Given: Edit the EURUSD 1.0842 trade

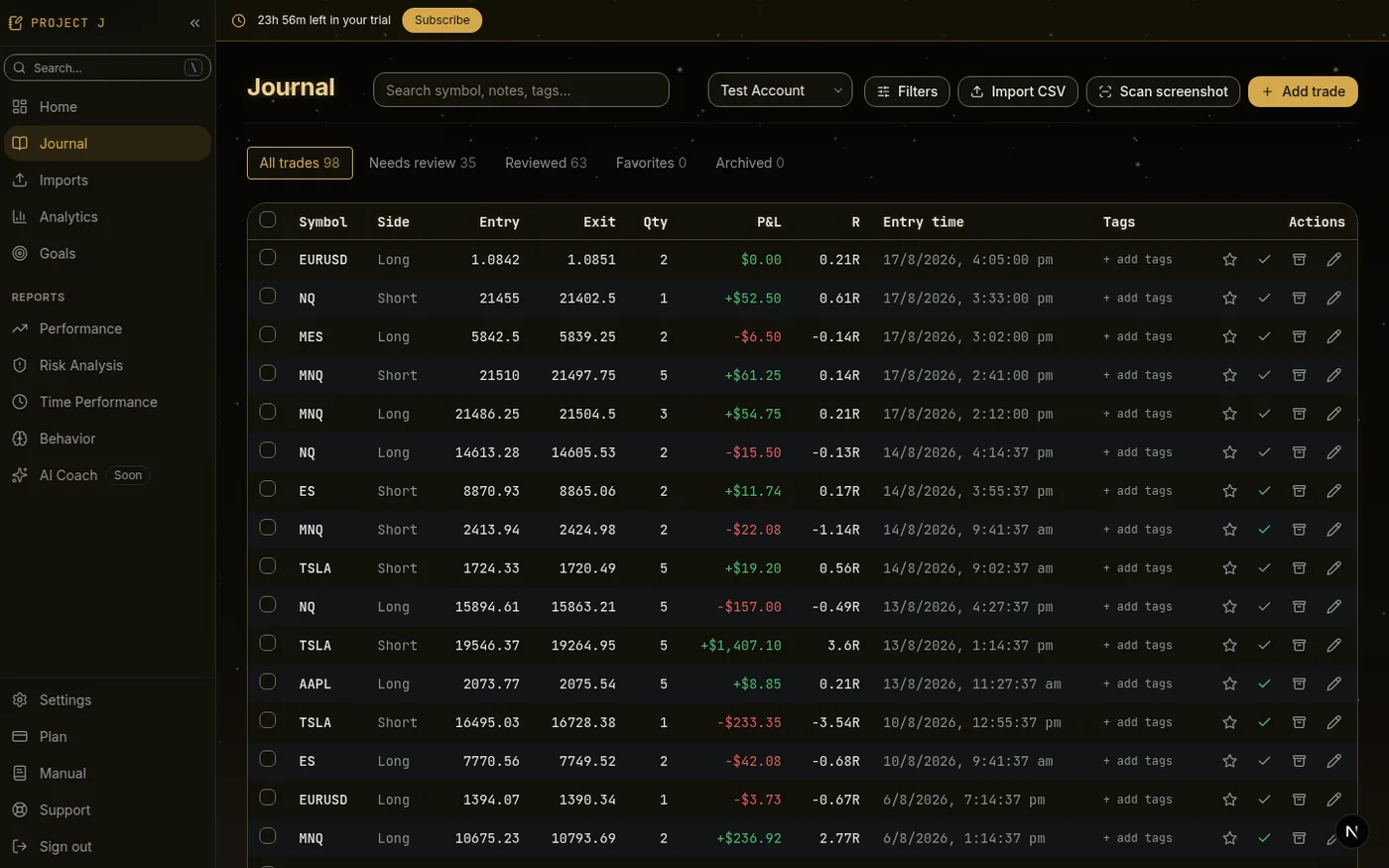Looking at the screenshot, I should pyautogui.click(x=1333, y=260).
